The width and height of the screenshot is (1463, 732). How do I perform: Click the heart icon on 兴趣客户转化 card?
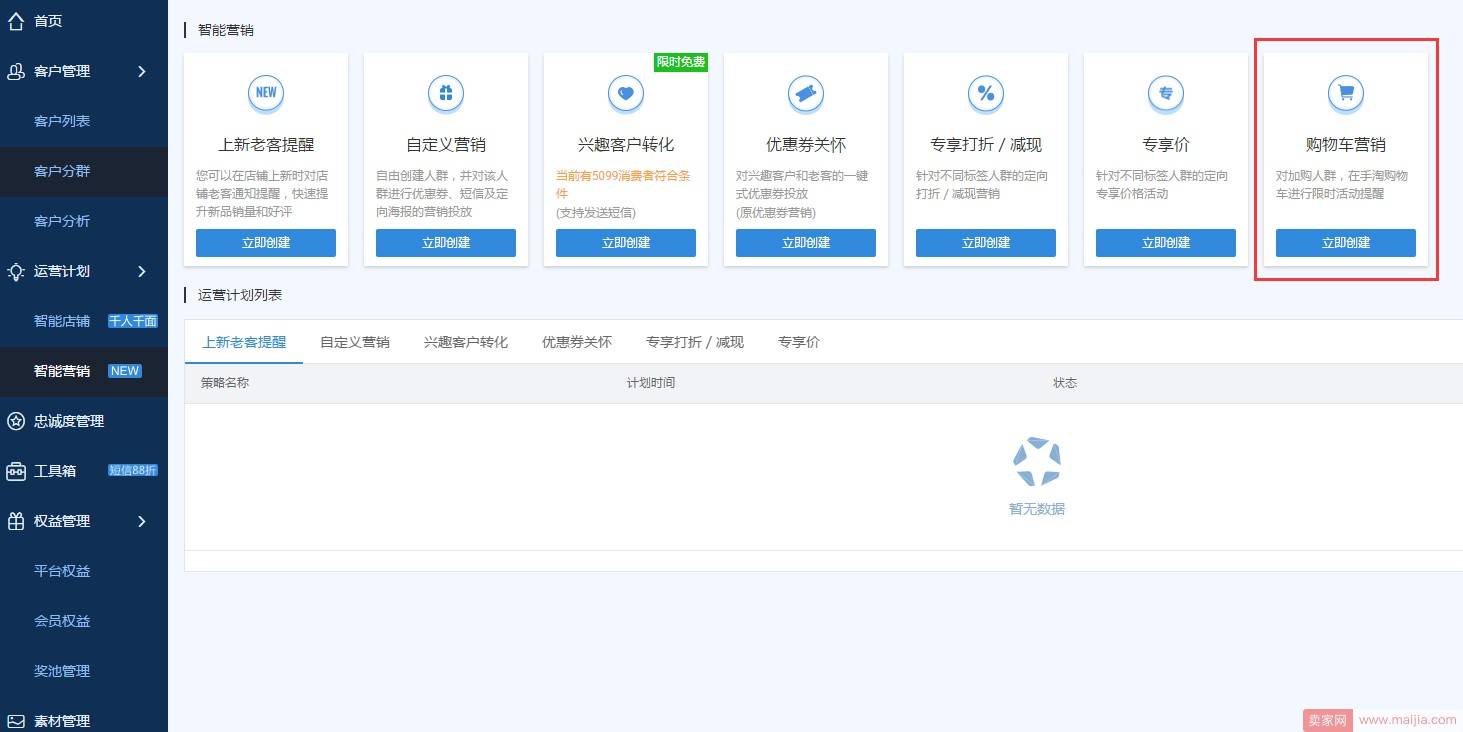(626, 93)
